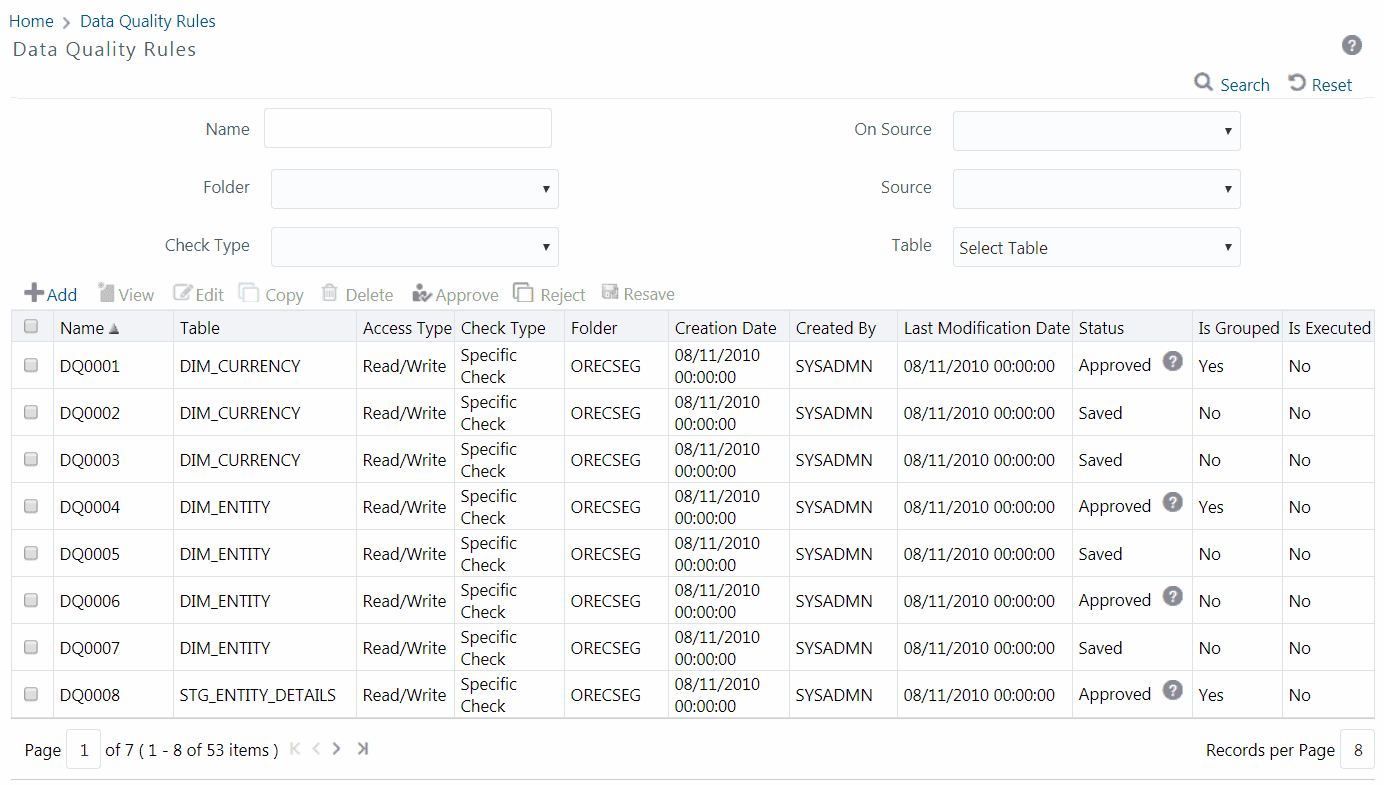Check the box for rule DQ0007
This screenshot has height=785, width=1384.
(31, 647)
